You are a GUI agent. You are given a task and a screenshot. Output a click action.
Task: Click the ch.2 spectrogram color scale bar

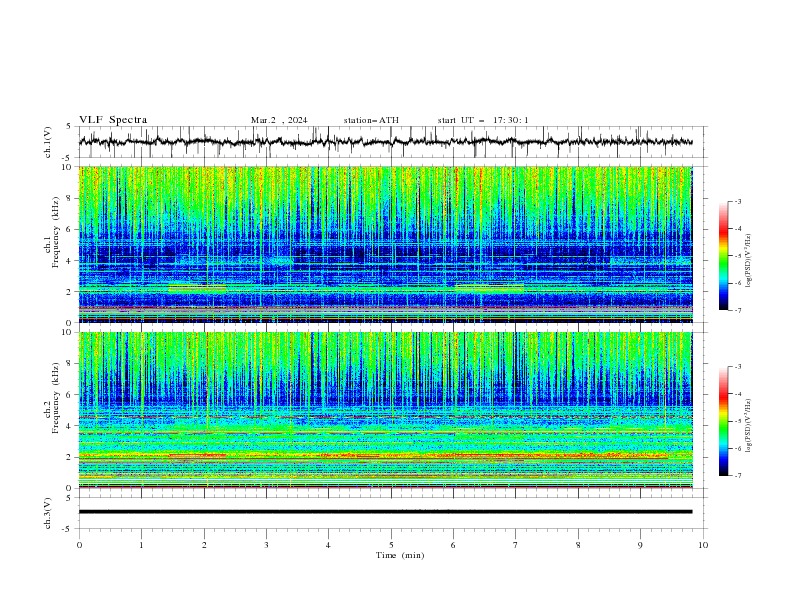[x=723, y=421]
